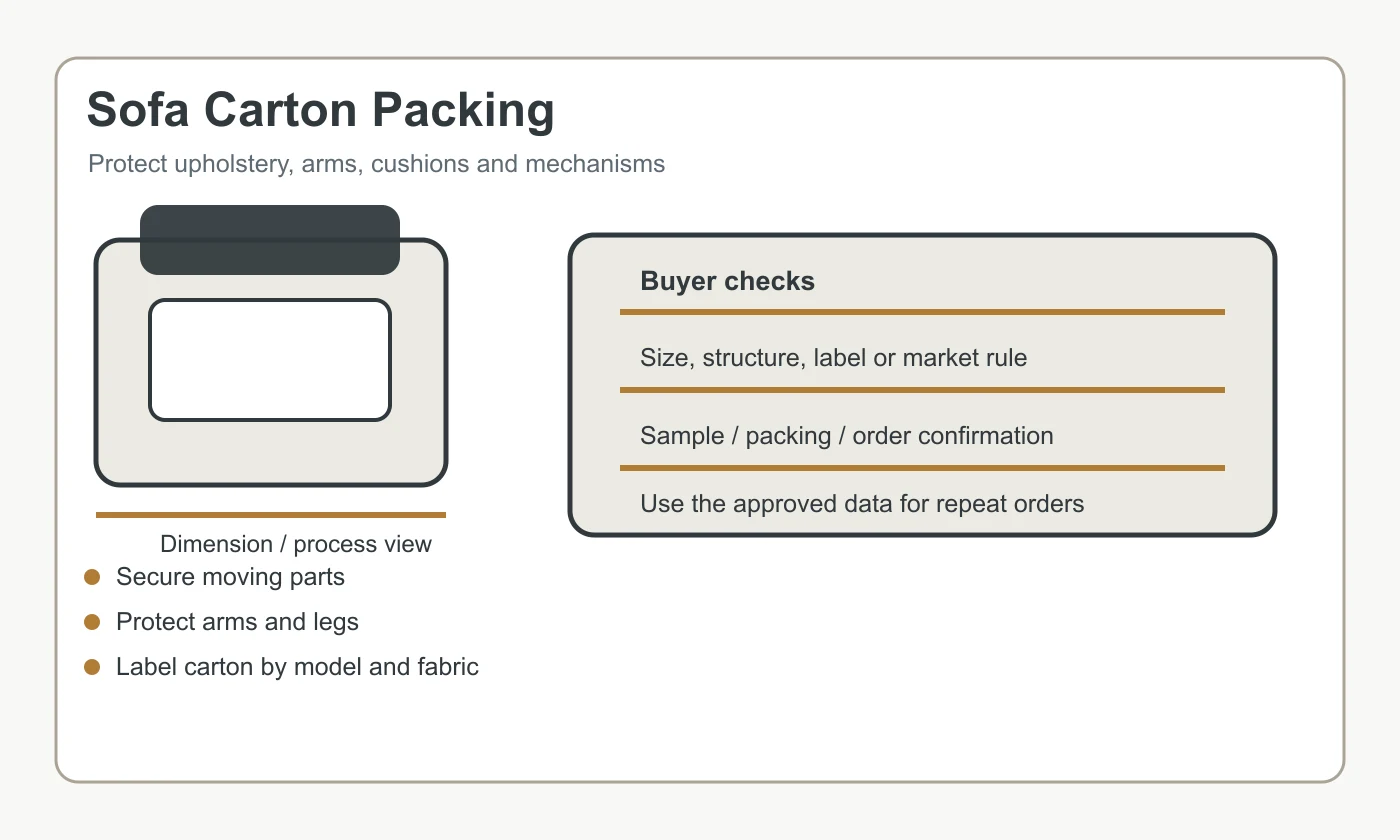The image size is (1400, 840).
Task: Click the divider below Sample / packing row
Action: 922,468
